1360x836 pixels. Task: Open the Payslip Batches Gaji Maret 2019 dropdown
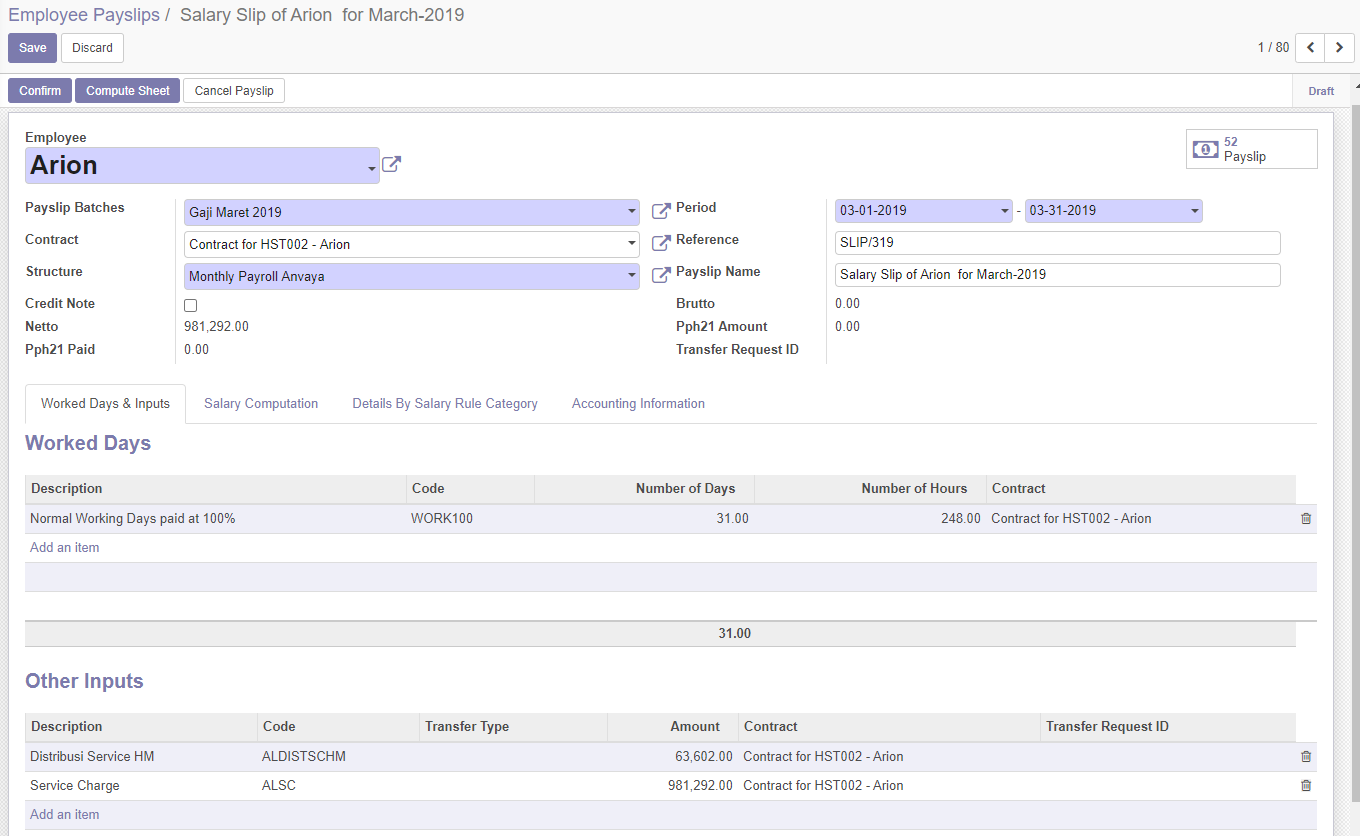coord(632,211)
